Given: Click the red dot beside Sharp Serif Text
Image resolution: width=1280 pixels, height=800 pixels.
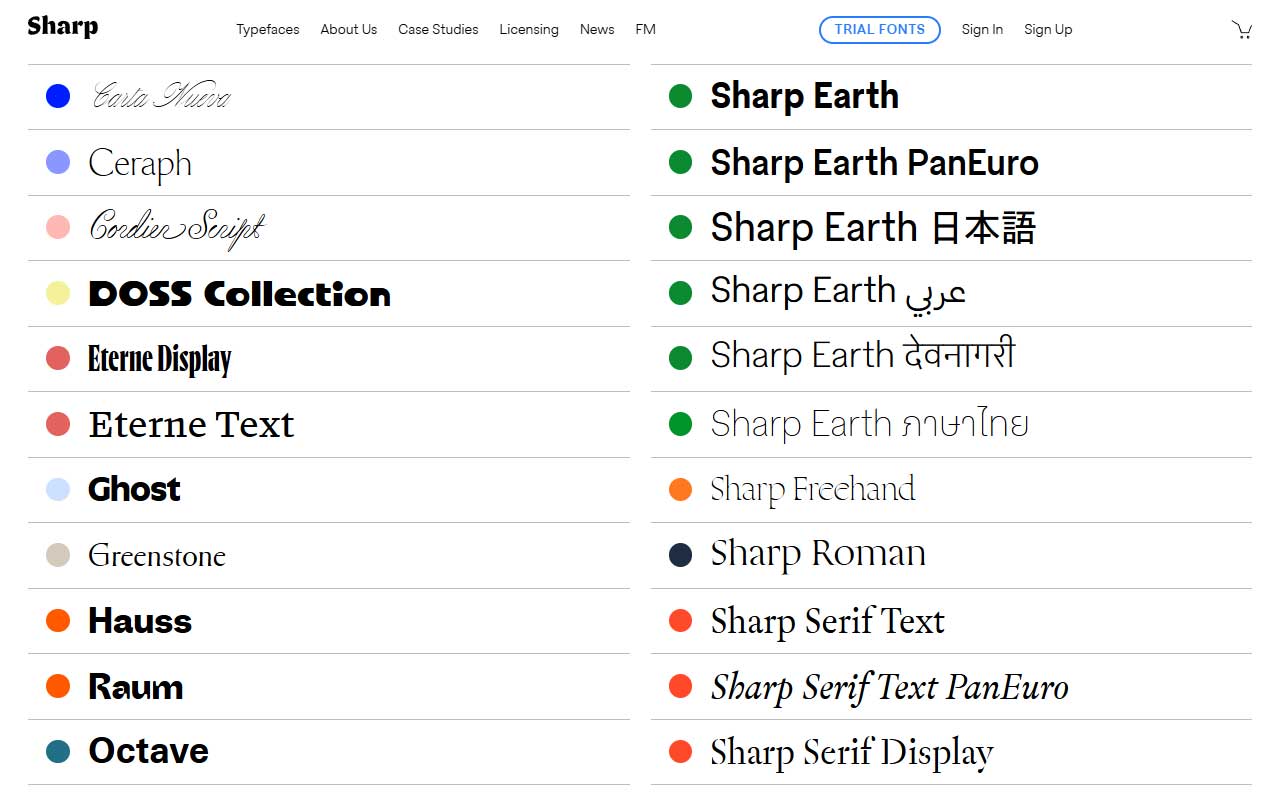Looking at the screenshot, I should pyautogui.click(x=680, y=620).
